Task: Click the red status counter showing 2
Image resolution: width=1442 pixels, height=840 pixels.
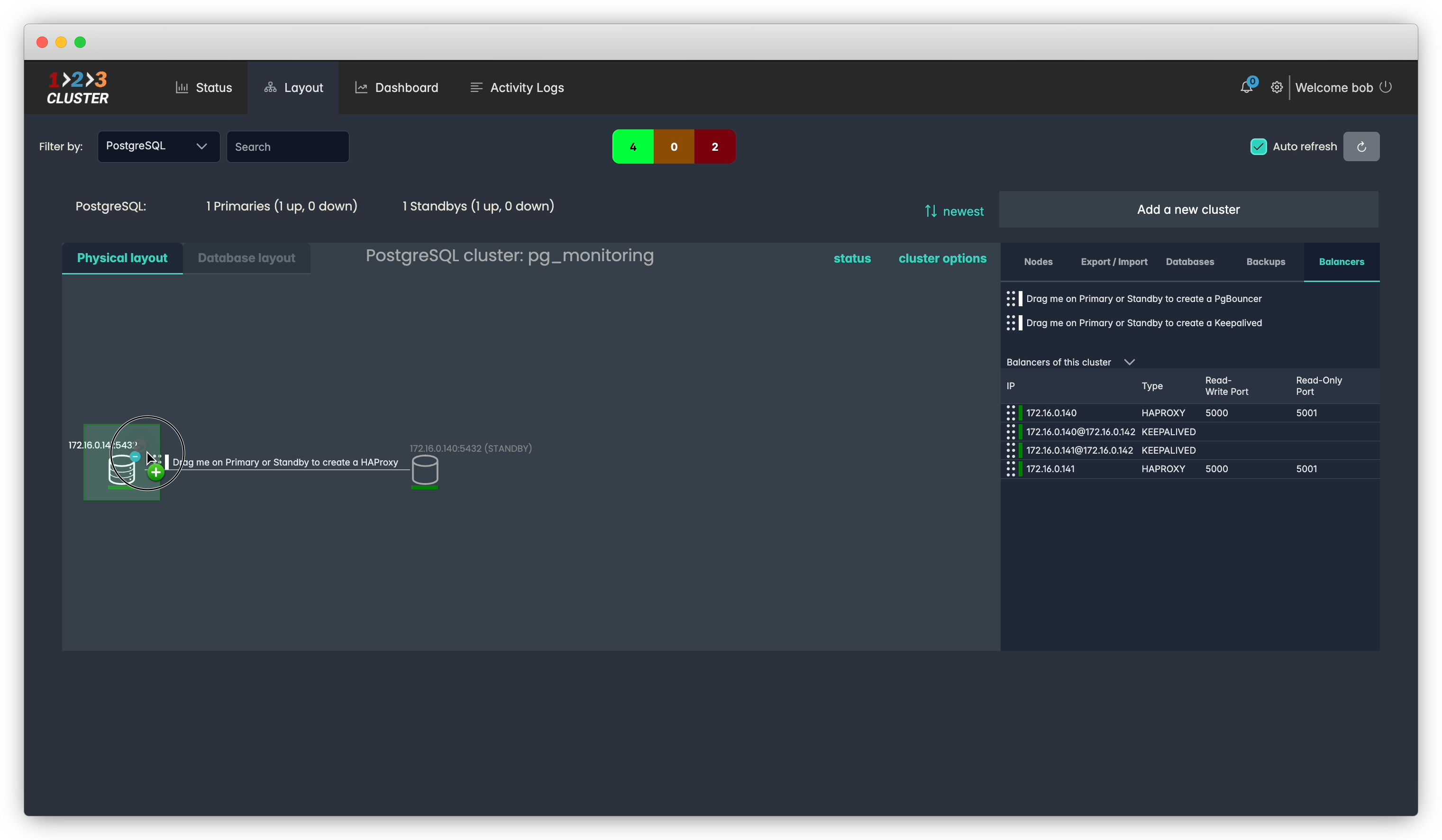Action: click(714, 146)
